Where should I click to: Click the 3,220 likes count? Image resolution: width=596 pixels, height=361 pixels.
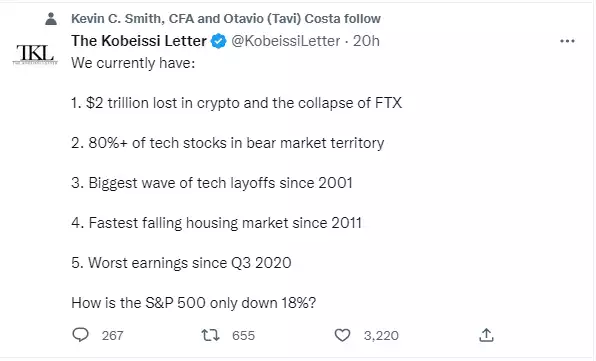point(381,336)
